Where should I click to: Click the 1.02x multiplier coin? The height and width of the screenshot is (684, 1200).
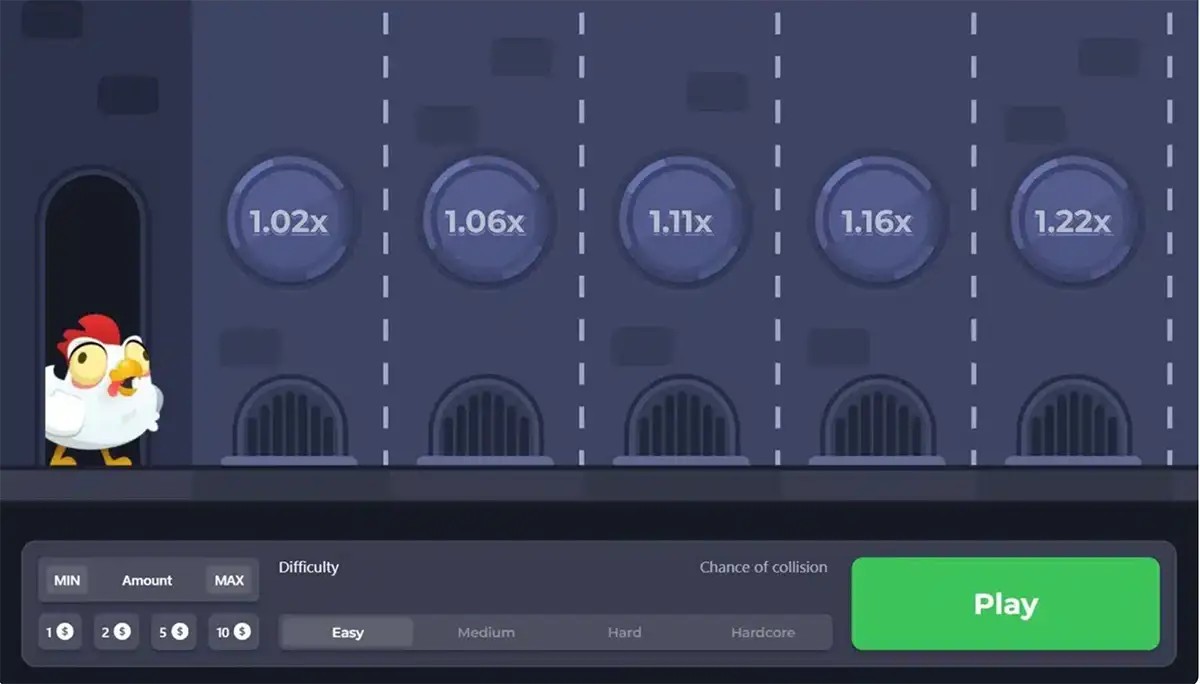point(289,220)
